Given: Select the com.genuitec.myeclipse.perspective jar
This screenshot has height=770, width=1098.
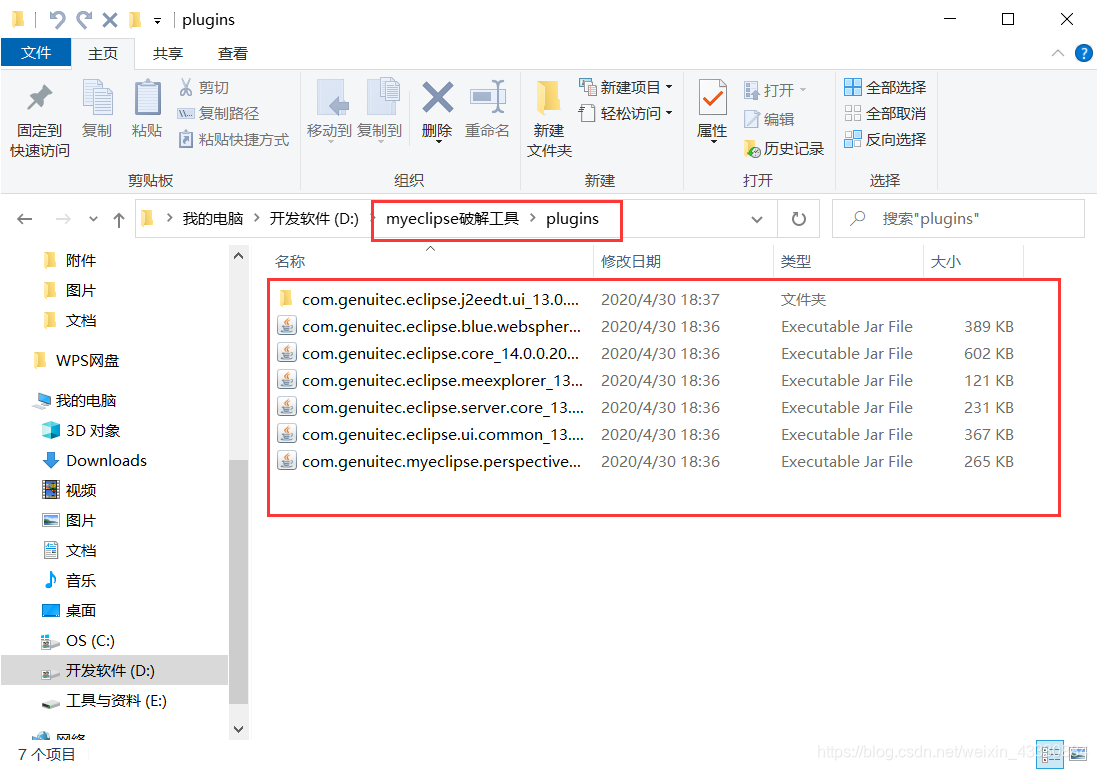Looking at the screenshot, I should point(441,461).
